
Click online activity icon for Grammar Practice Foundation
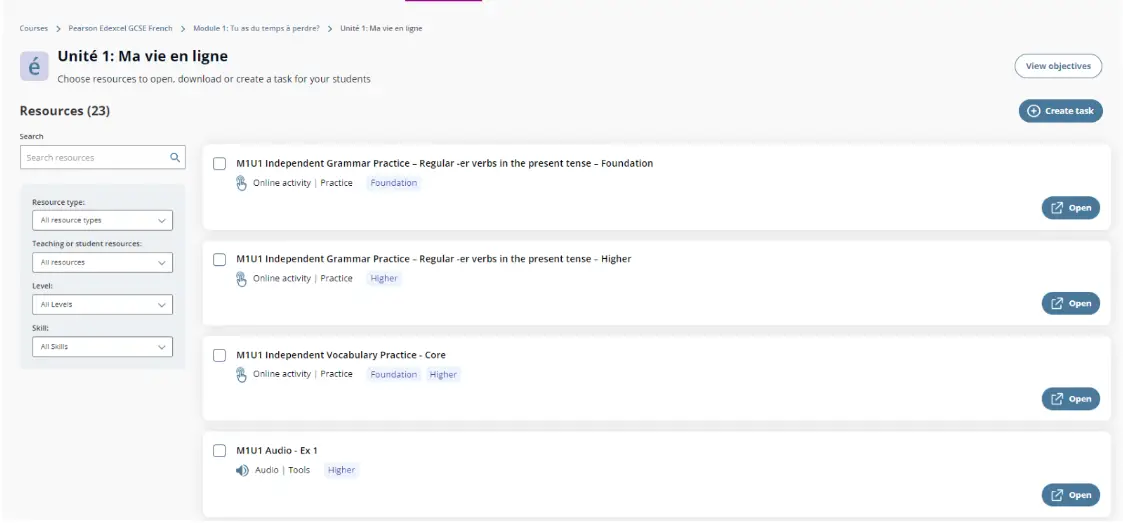tap(241, 183)
